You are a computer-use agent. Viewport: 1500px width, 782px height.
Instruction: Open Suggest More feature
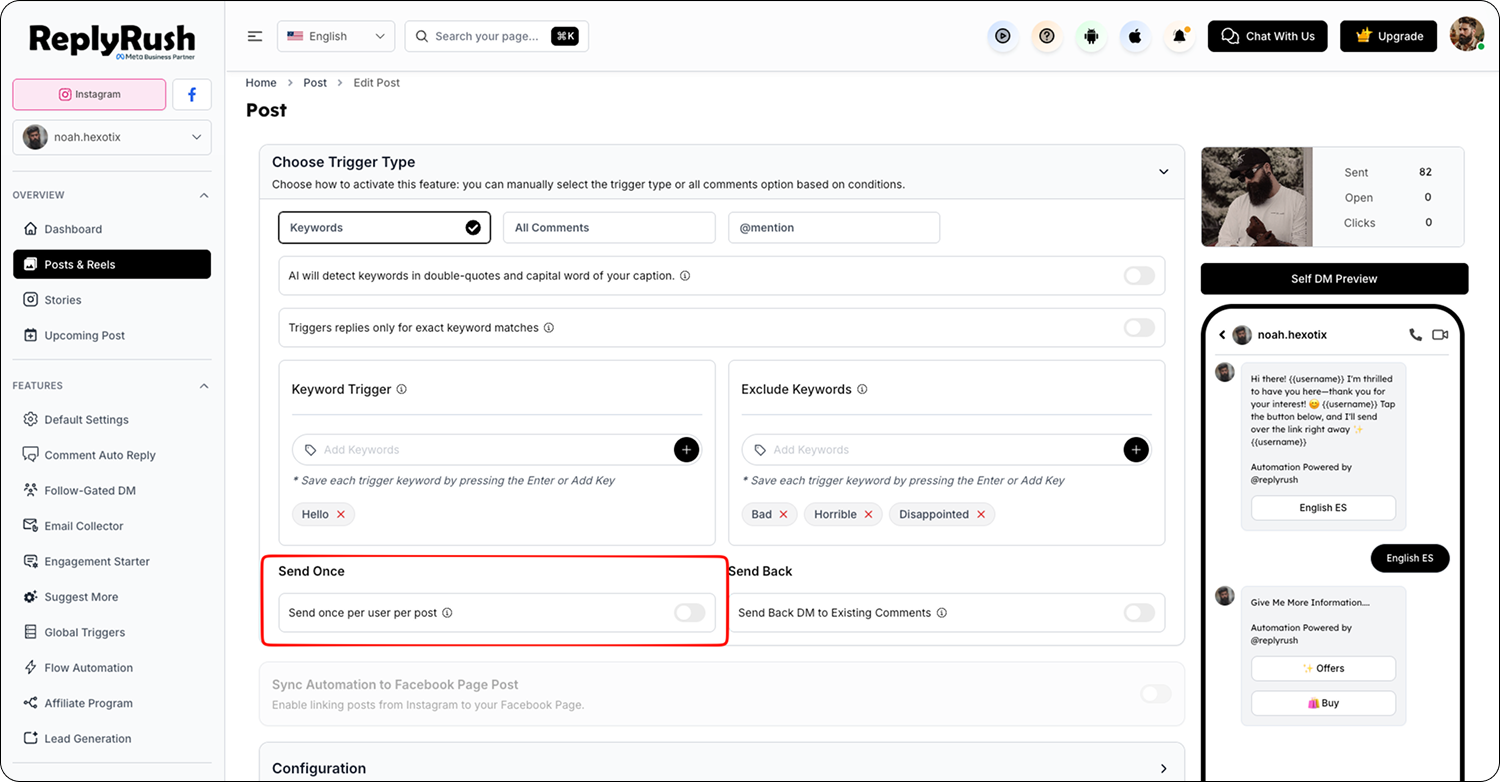112,597
